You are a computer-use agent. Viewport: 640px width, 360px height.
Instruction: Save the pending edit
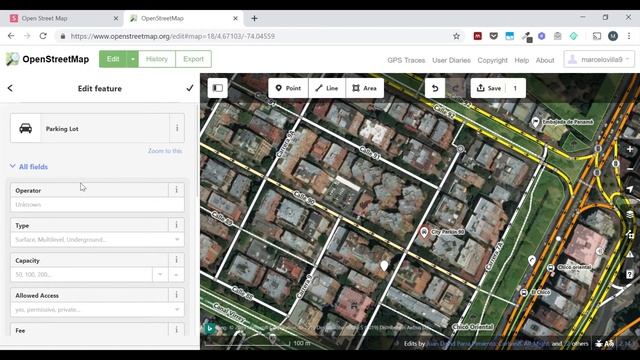coord(498,88)
